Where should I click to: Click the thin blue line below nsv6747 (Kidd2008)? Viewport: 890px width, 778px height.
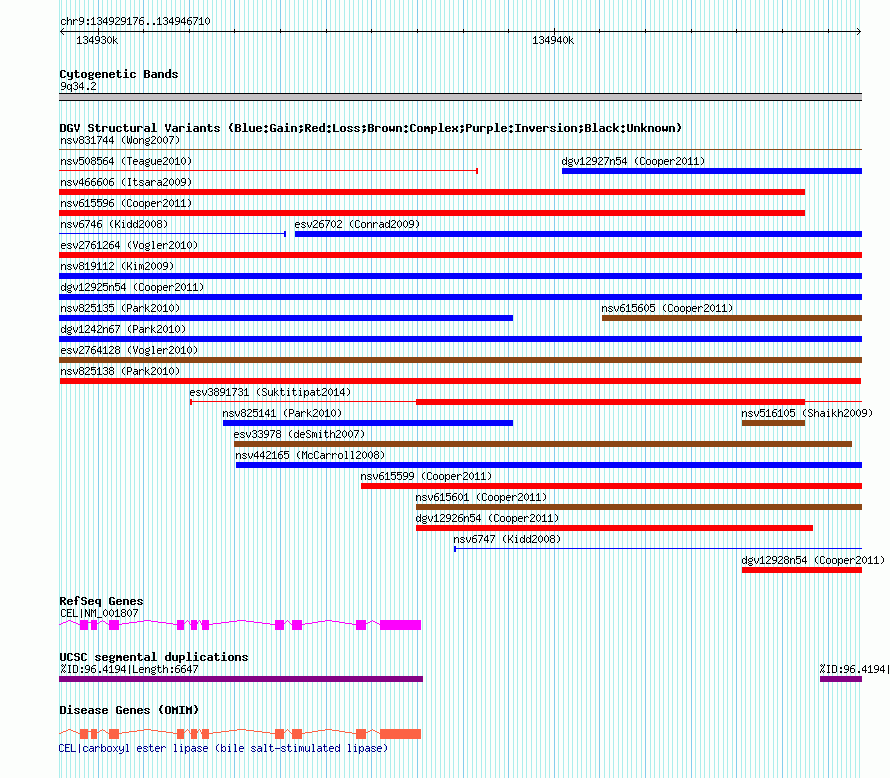[x=658, y=549]
